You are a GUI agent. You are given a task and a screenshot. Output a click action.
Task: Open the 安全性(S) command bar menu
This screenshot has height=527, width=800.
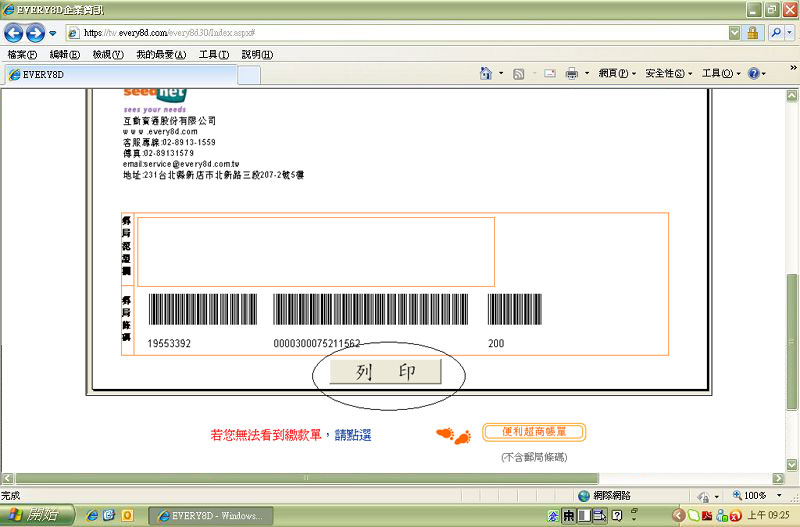(668, 74)
